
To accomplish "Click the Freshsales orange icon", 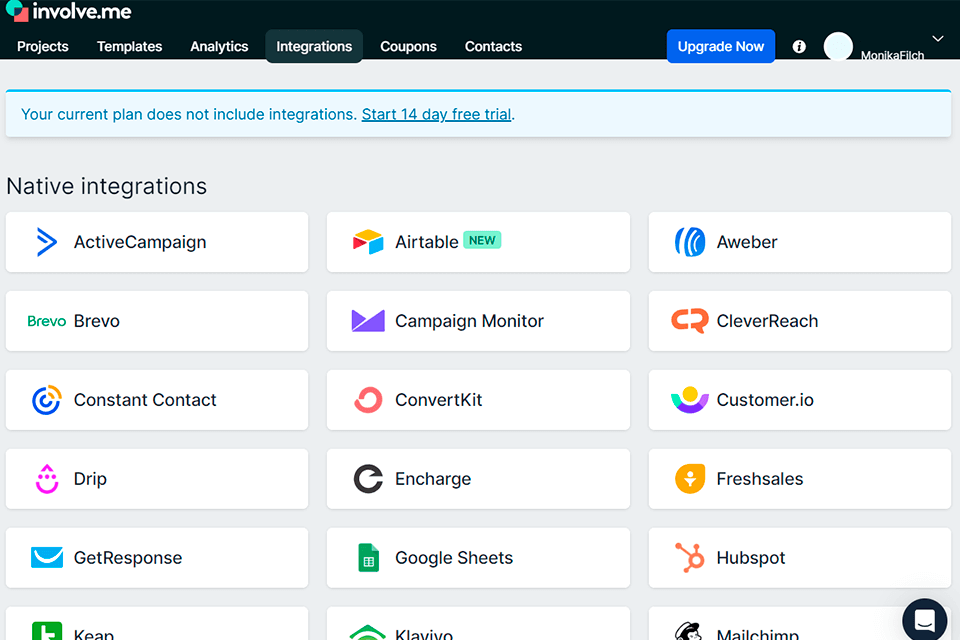I will point(690,479).
